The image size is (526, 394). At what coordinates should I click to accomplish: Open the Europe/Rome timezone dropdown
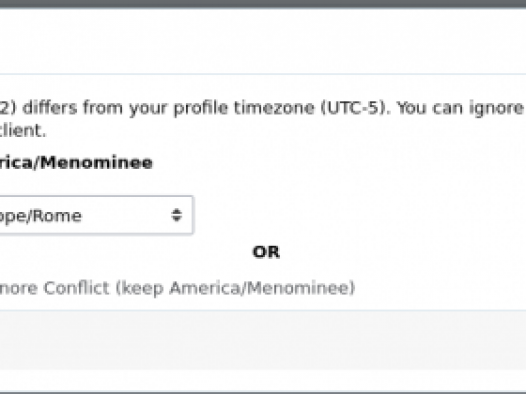(96, 215)
